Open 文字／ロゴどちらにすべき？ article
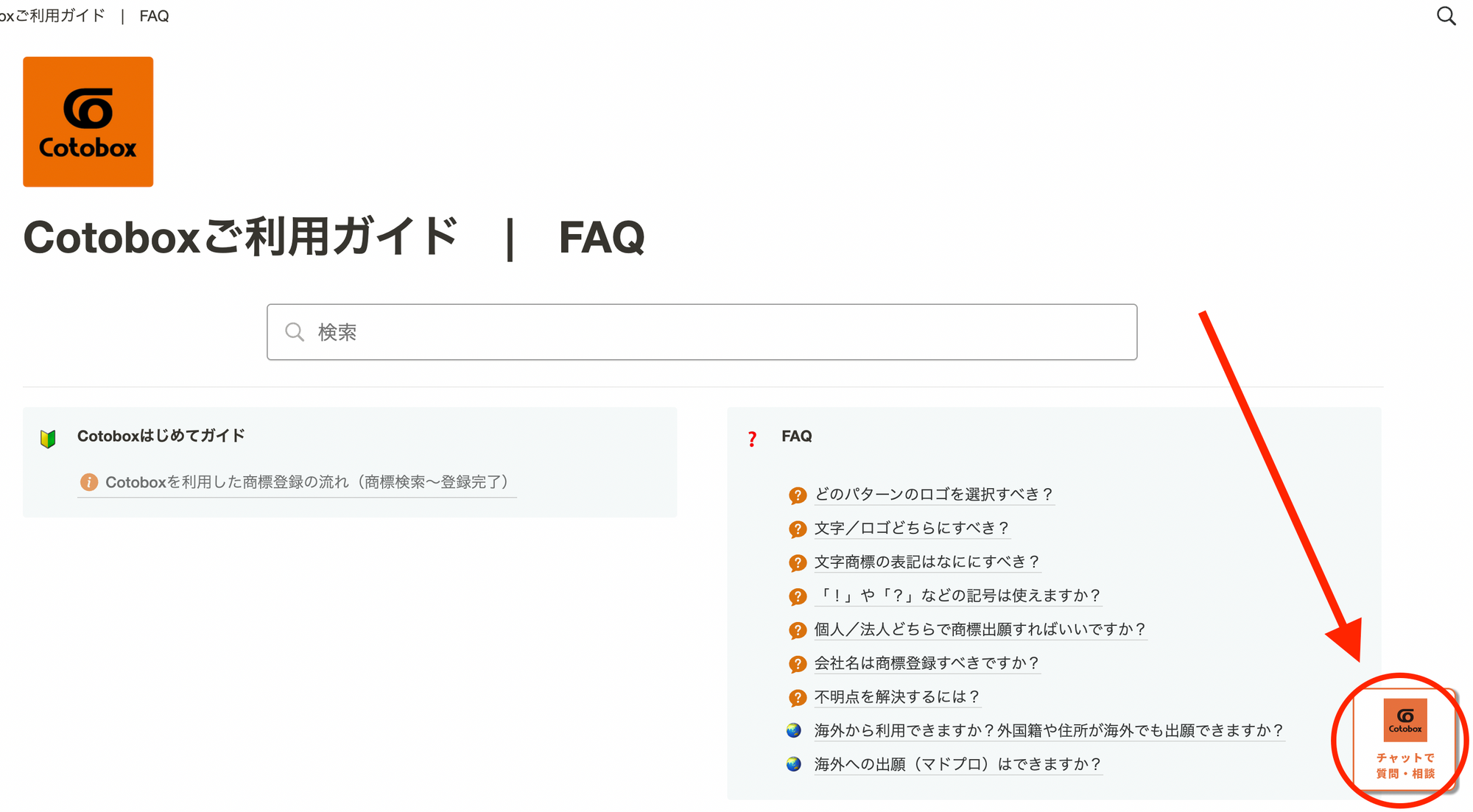The height and width of the screenshot is (812, 1473). (911, 528)
